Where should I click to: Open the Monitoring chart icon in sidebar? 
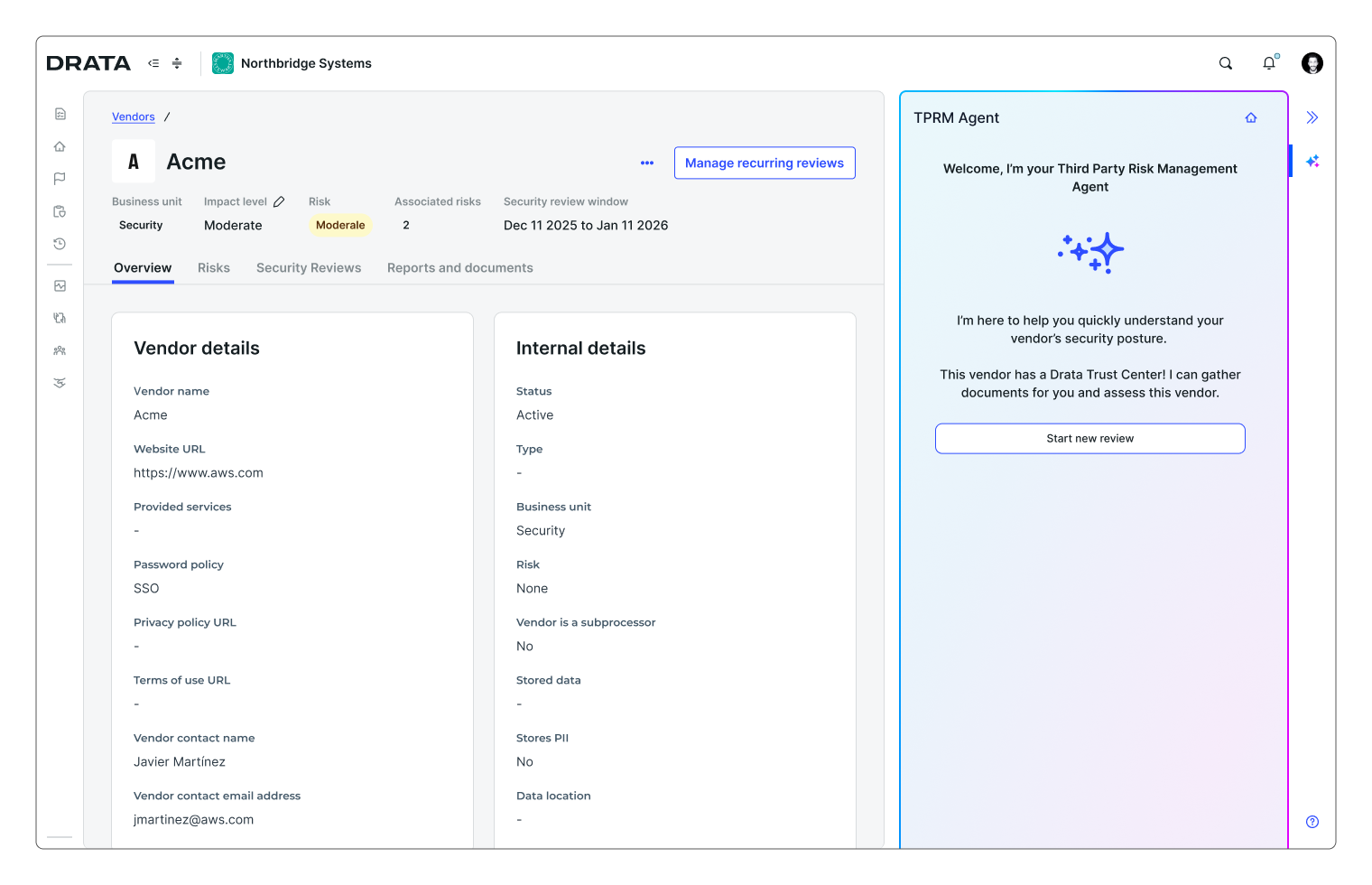coord(60,285)
